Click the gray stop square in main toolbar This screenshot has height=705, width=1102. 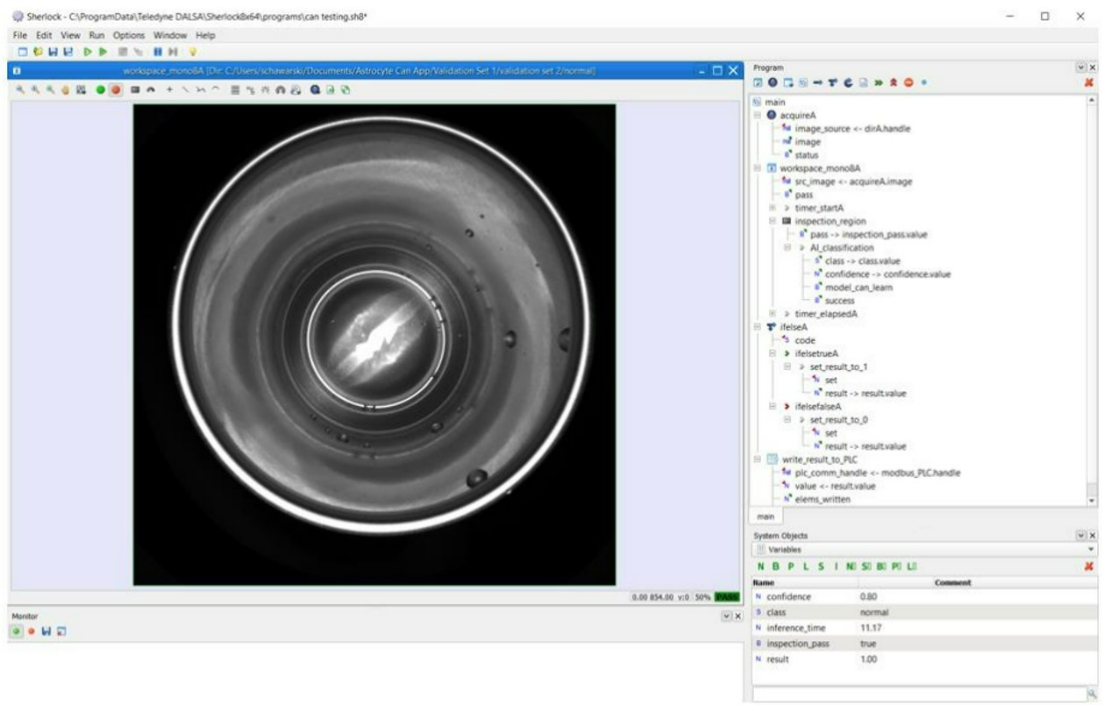click(x=123, y=52)
